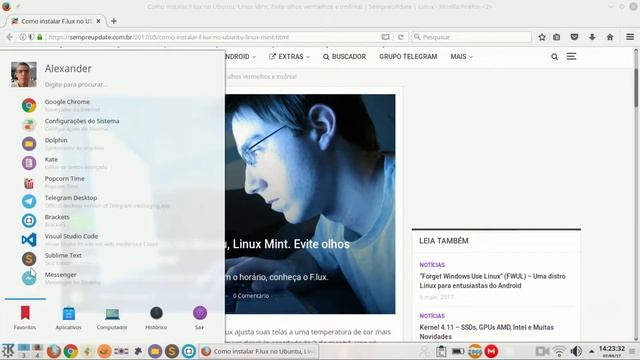The height and width of the screenshot is (360, 640).
Task: Go to Firefox home page icon
Action: click(x=610, y=37)
